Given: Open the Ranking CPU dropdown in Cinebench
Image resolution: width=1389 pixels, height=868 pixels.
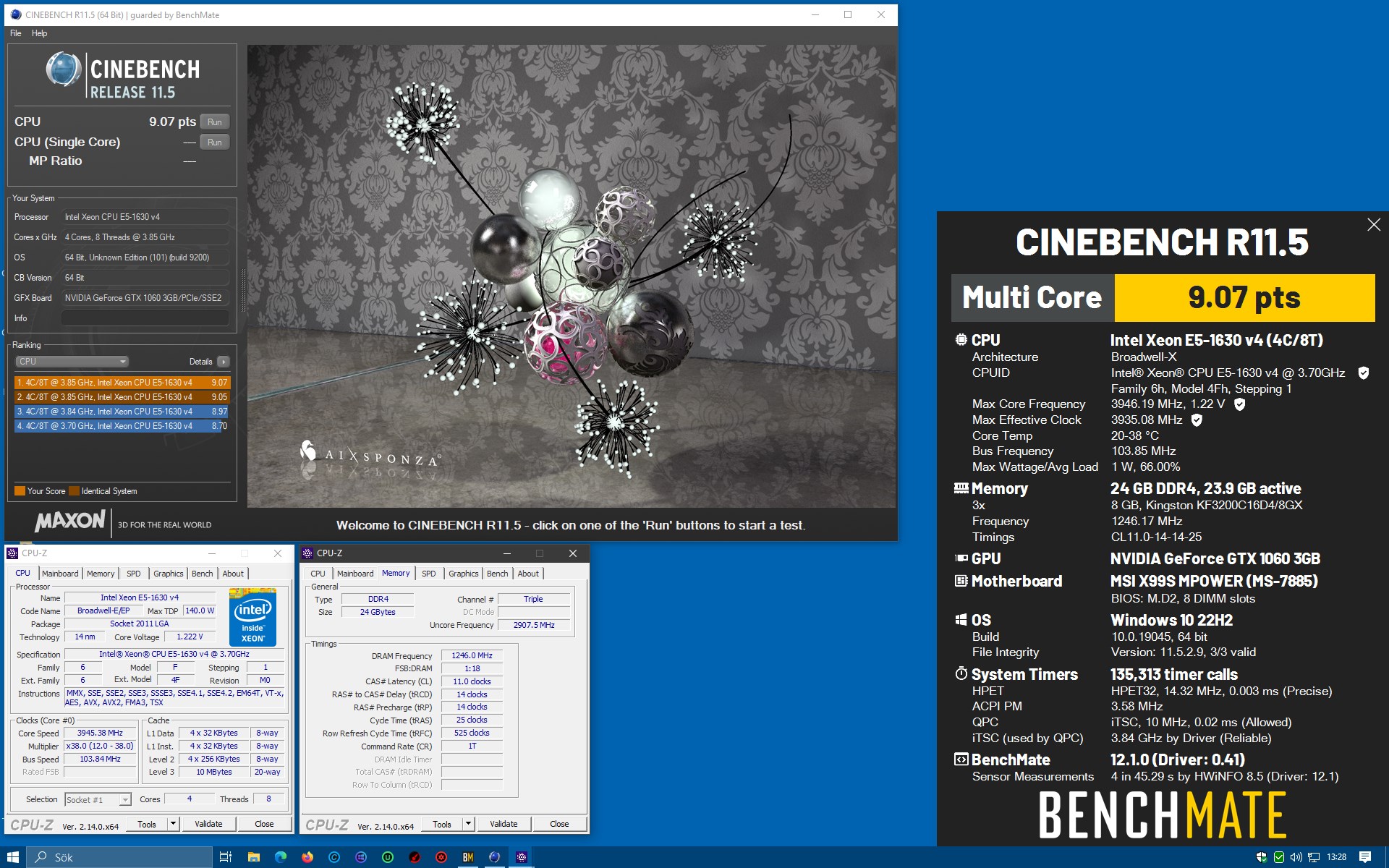Looking at the screenshot, I should 72,362.
